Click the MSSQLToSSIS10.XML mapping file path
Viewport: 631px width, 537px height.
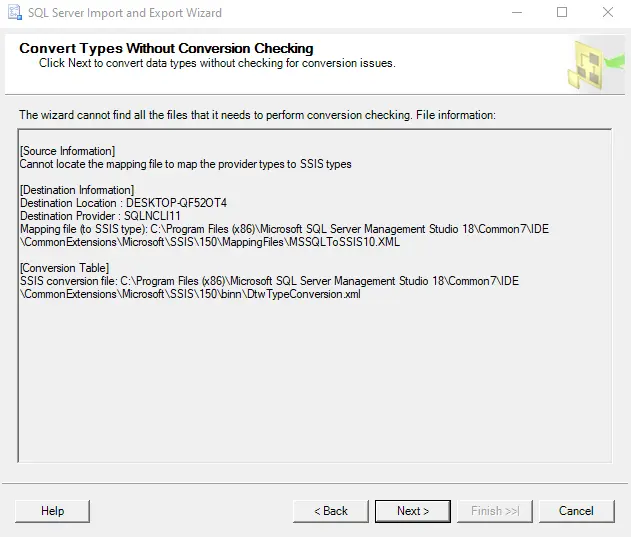(210, 242)
